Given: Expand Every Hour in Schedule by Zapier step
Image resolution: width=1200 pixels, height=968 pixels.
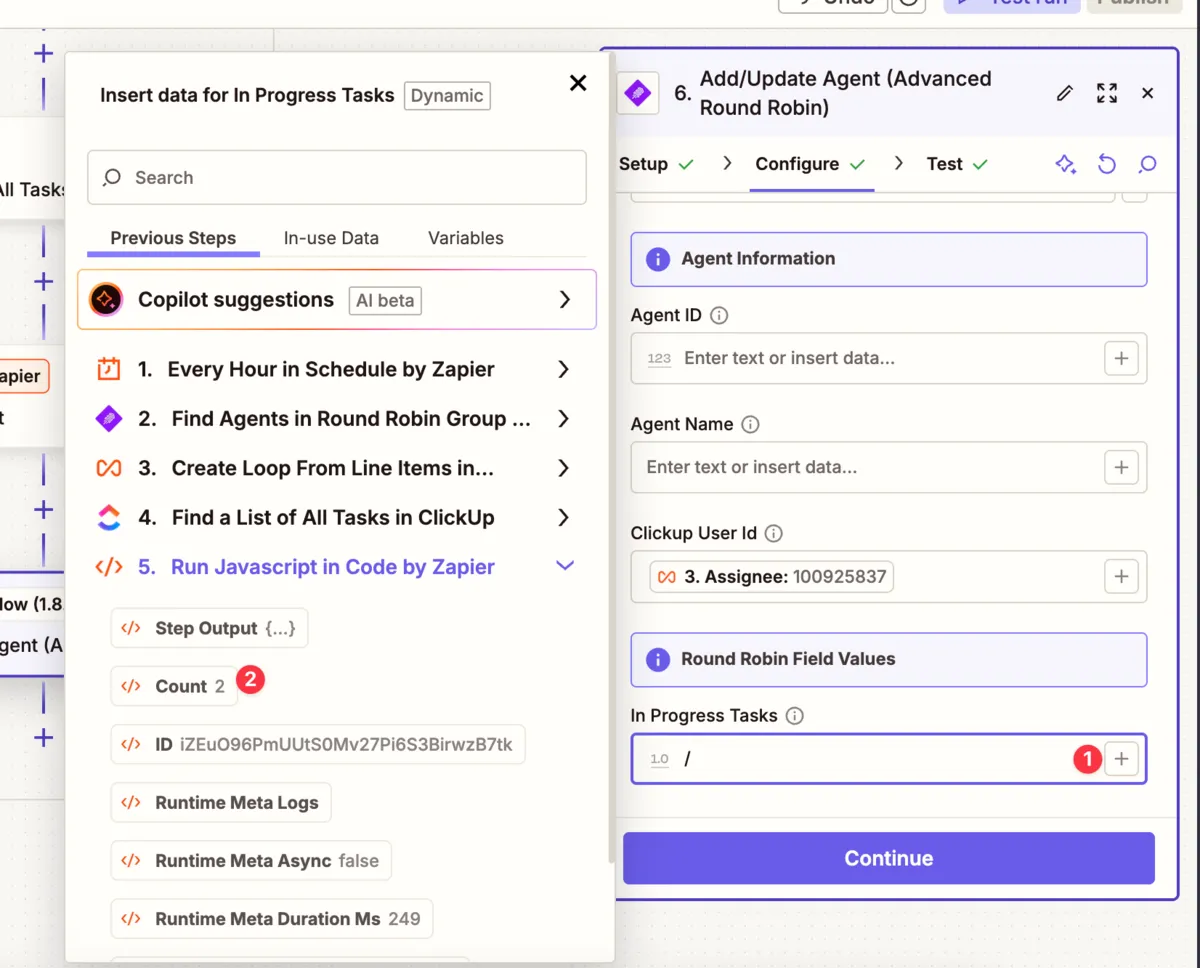Looking at the screenshot, I should click(x=564, y=369).
